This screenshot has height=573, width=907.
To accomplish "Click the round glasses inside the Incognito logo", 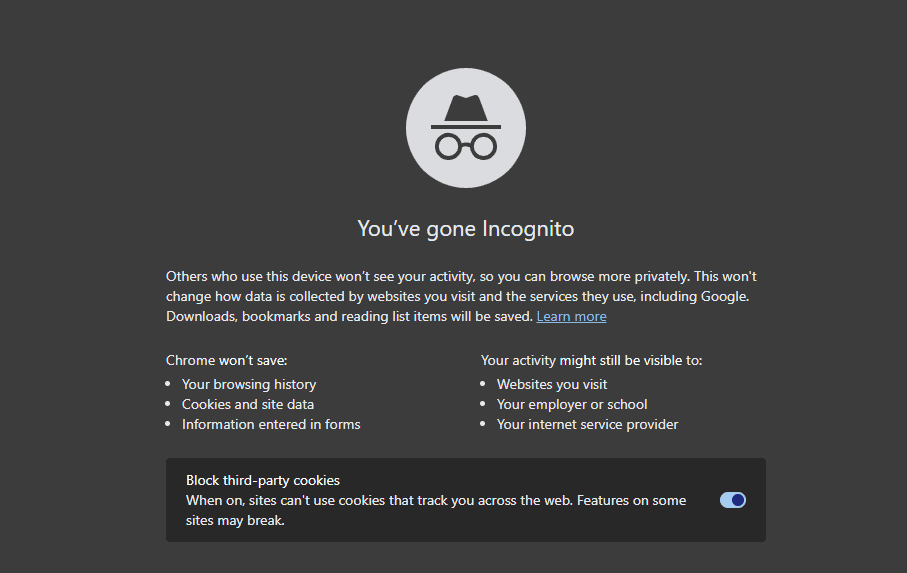I will click(x=466, y=146).
